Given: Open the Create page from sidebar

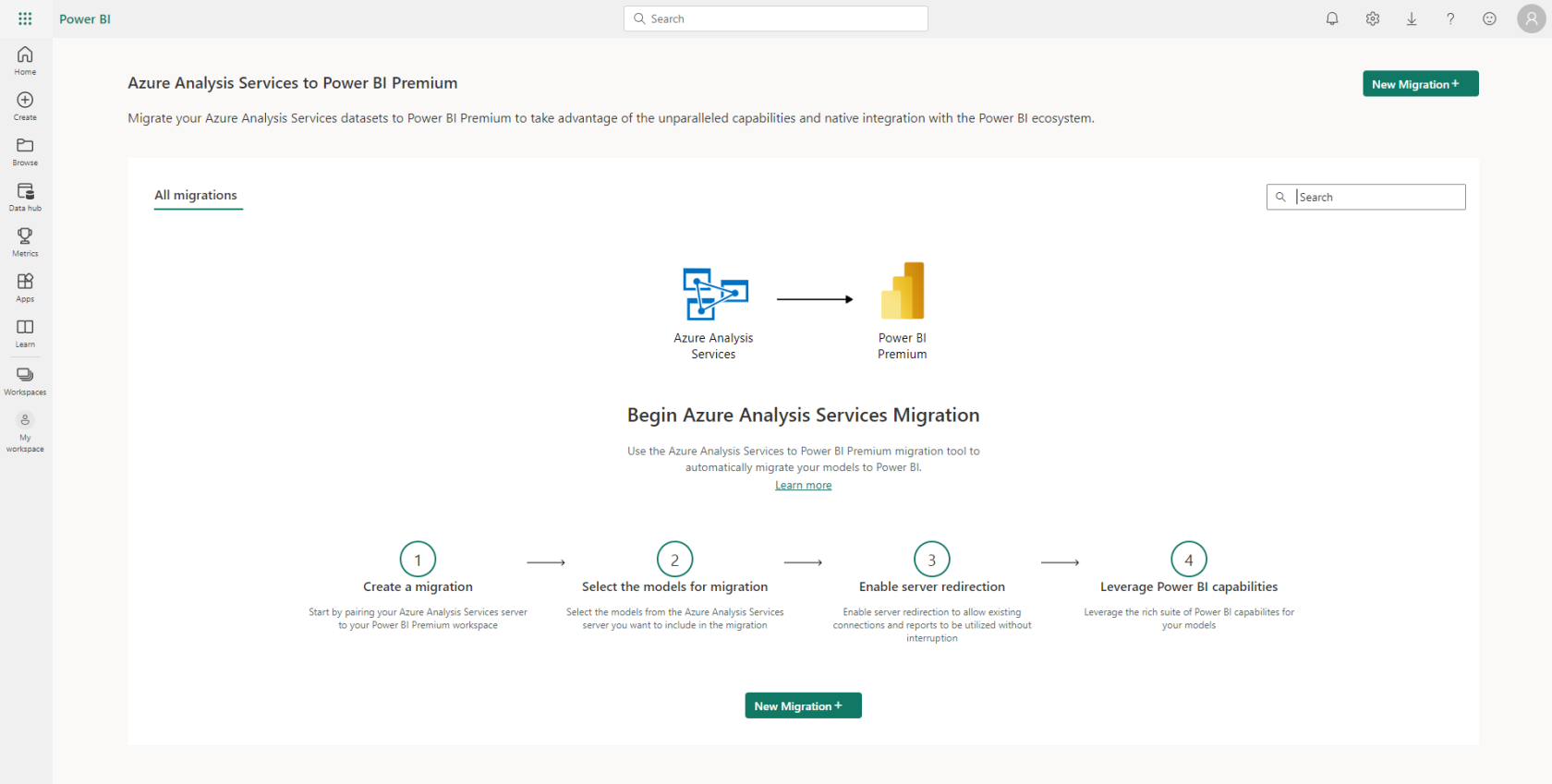Looking at the screenshot, I should click(25, 106).
